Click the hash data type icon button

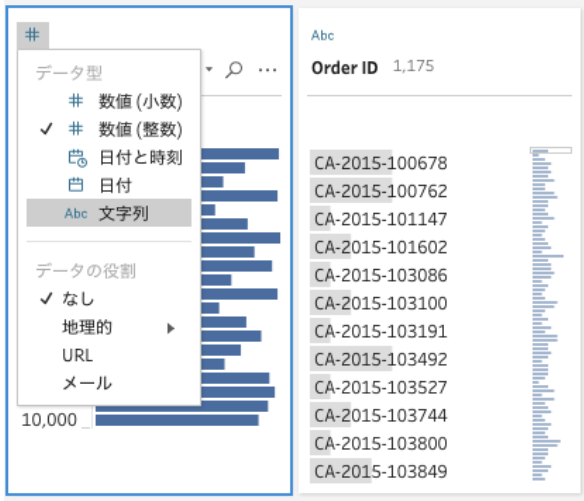pos(32,35)
